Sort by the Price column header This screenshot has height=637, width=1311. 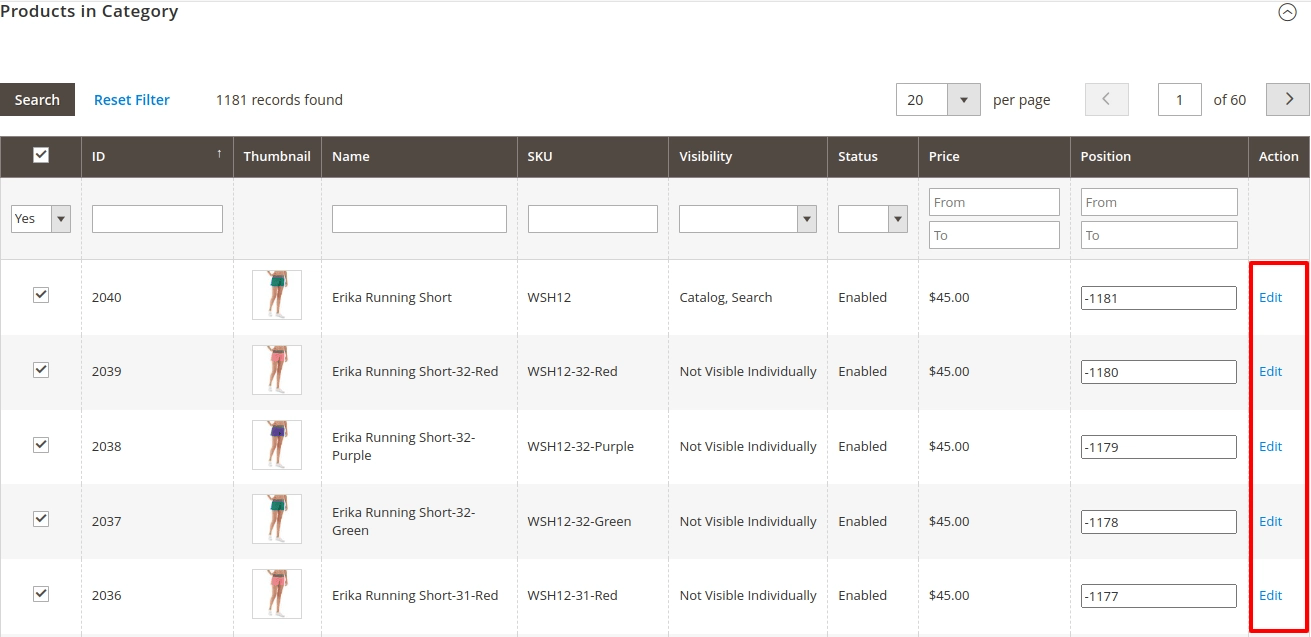pos(994,157)
